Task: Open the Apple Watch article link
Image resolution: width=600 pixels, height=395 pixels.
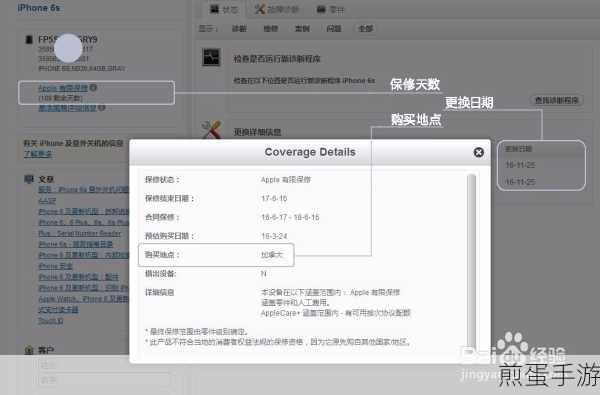Action: coord(83,299)
